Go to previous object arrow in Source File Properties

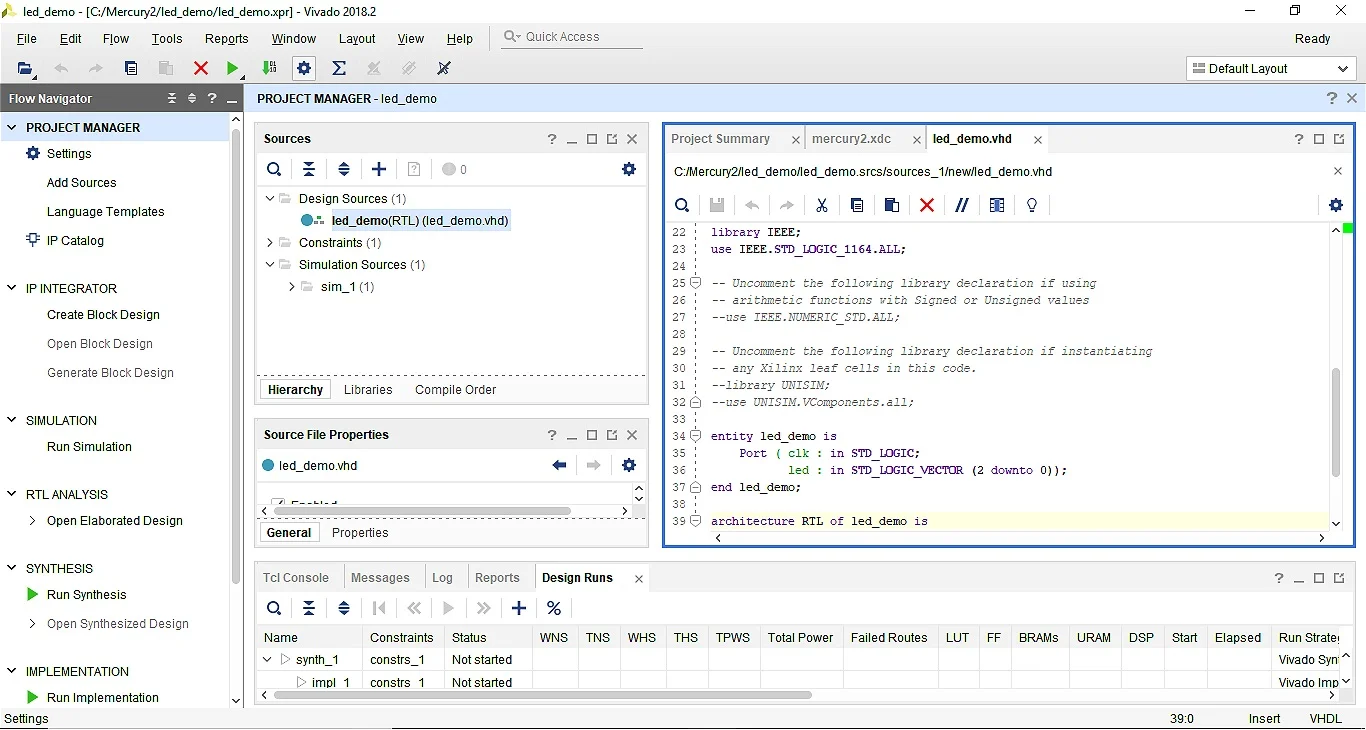coord(559,465)
